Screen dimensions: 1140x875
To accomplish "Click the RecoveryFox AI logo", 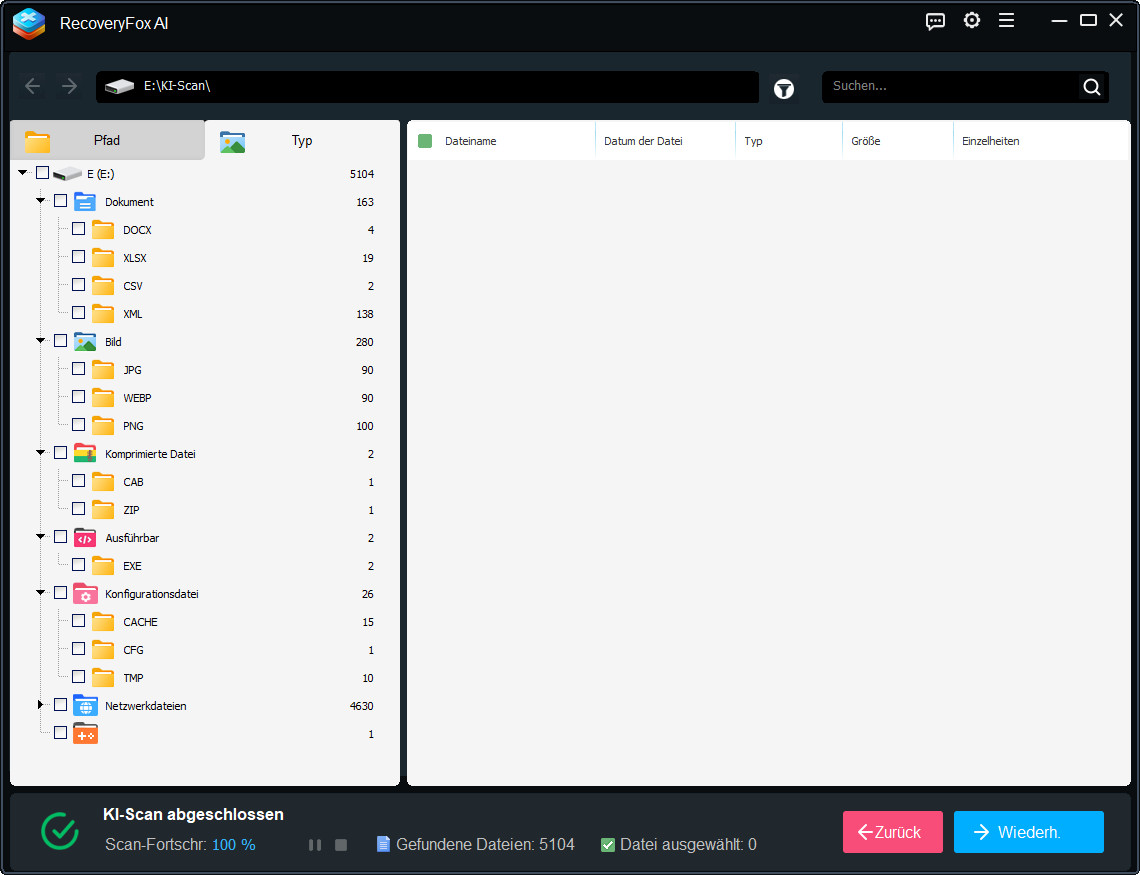I will point(29,23).
